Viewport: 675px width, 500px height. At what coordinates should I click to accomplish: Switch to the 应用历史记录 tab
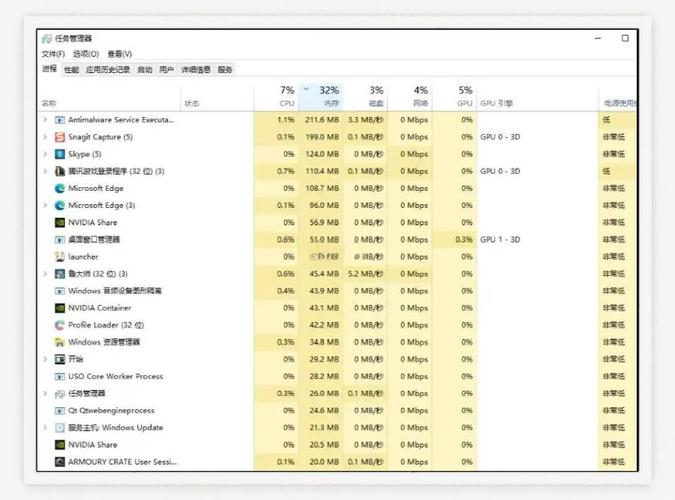click(x=108, y=69)
